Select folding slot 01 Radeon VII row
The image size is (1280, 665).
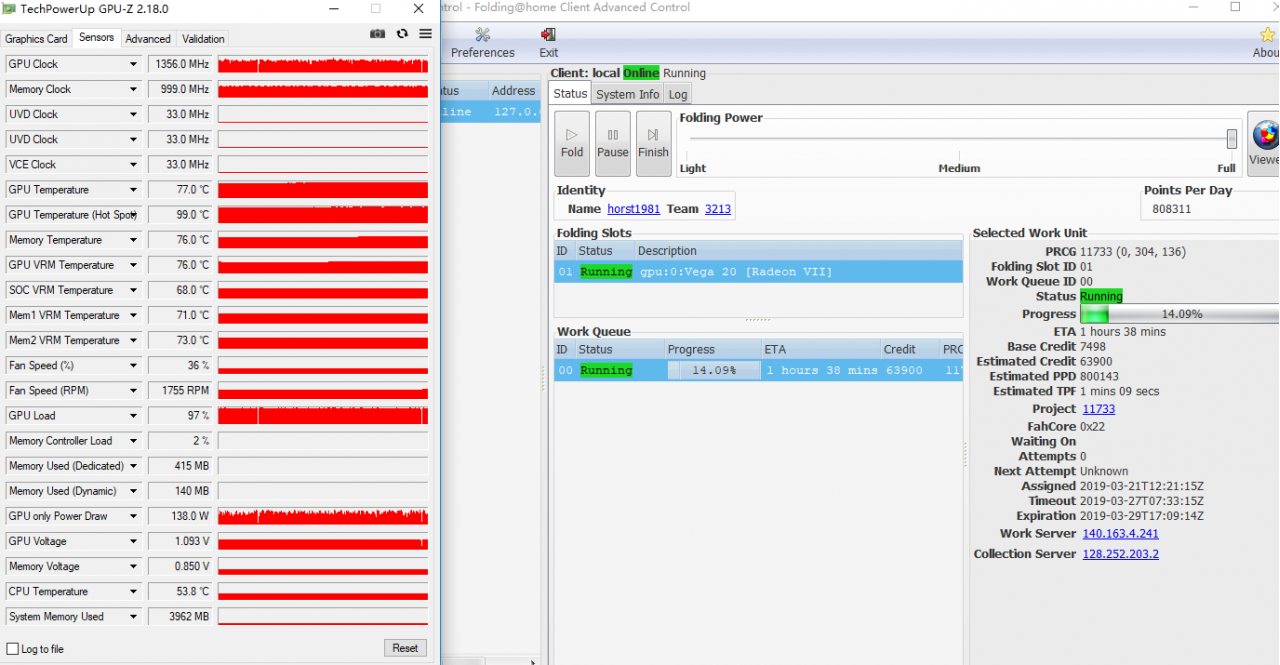click(x=758, y=272)
